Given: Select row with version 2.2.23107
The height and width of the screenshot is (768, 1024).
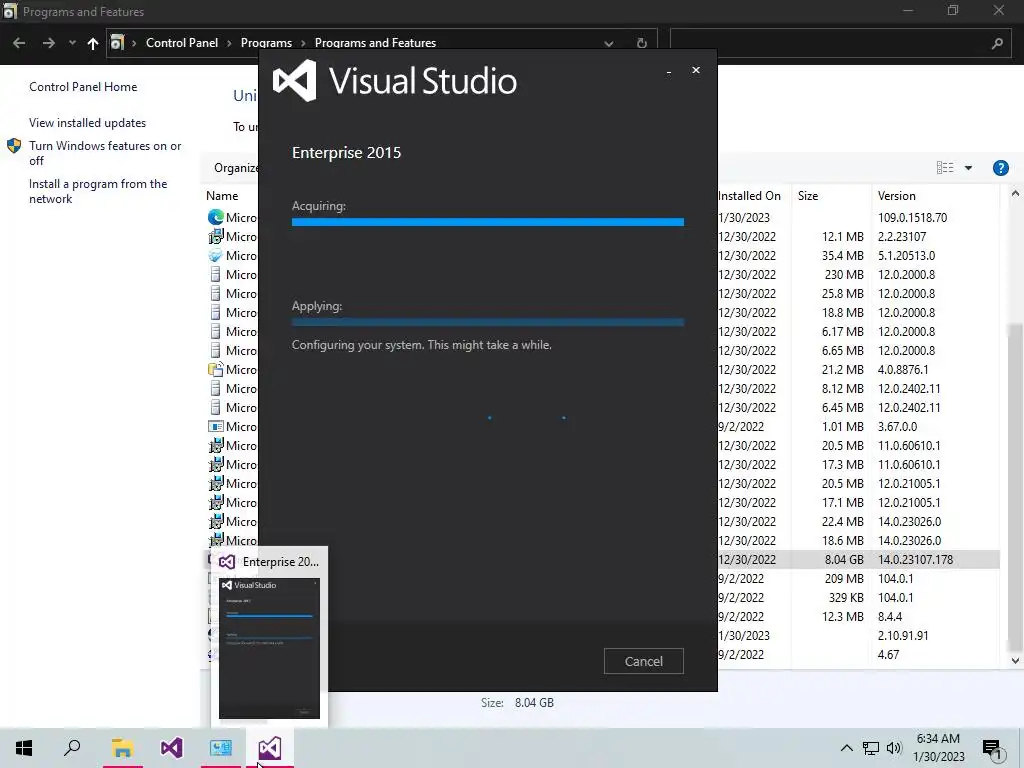Looking at the screenshot, I should 602,236.
